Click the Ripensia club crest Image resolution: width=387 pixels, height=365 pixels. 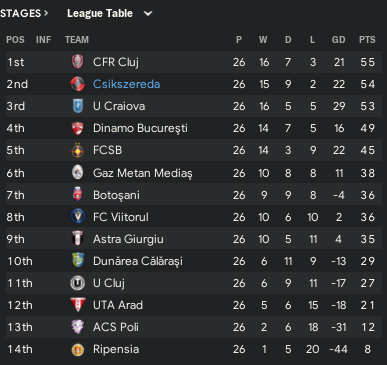coord(78,349)
